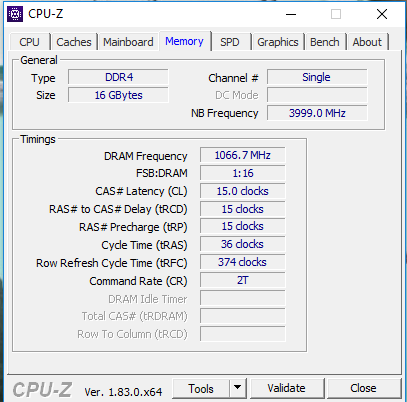Viewport: 407px width, 402px height.
Task: Click the Size field showing 16 GBytes
Action: (x=118, y=95)
